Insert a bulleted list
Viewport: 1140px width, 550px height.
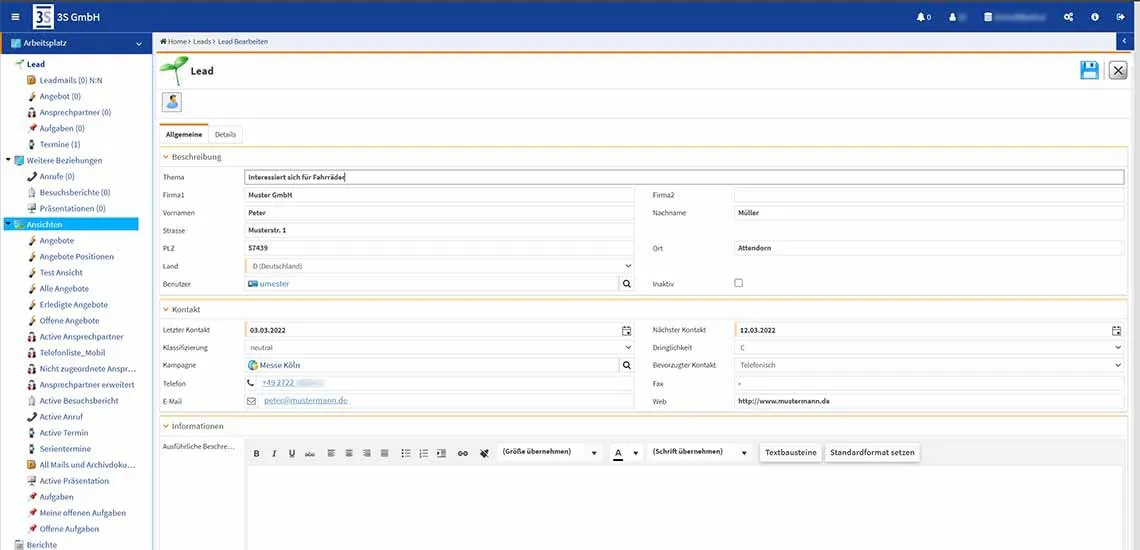(406, 453)
